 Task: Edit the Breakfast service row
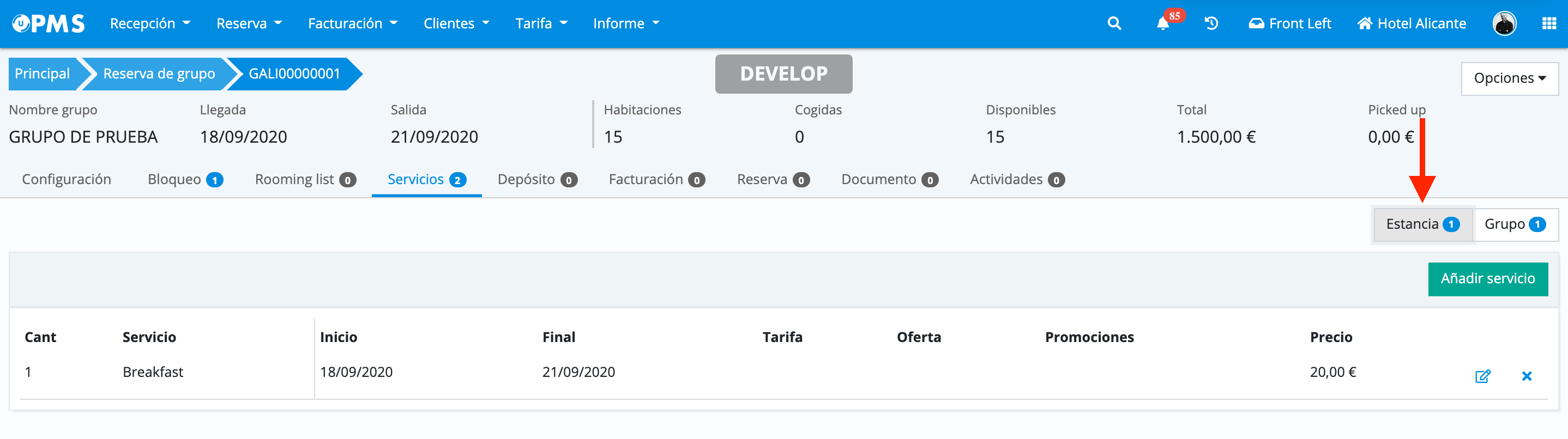[x=1482, y=376]
